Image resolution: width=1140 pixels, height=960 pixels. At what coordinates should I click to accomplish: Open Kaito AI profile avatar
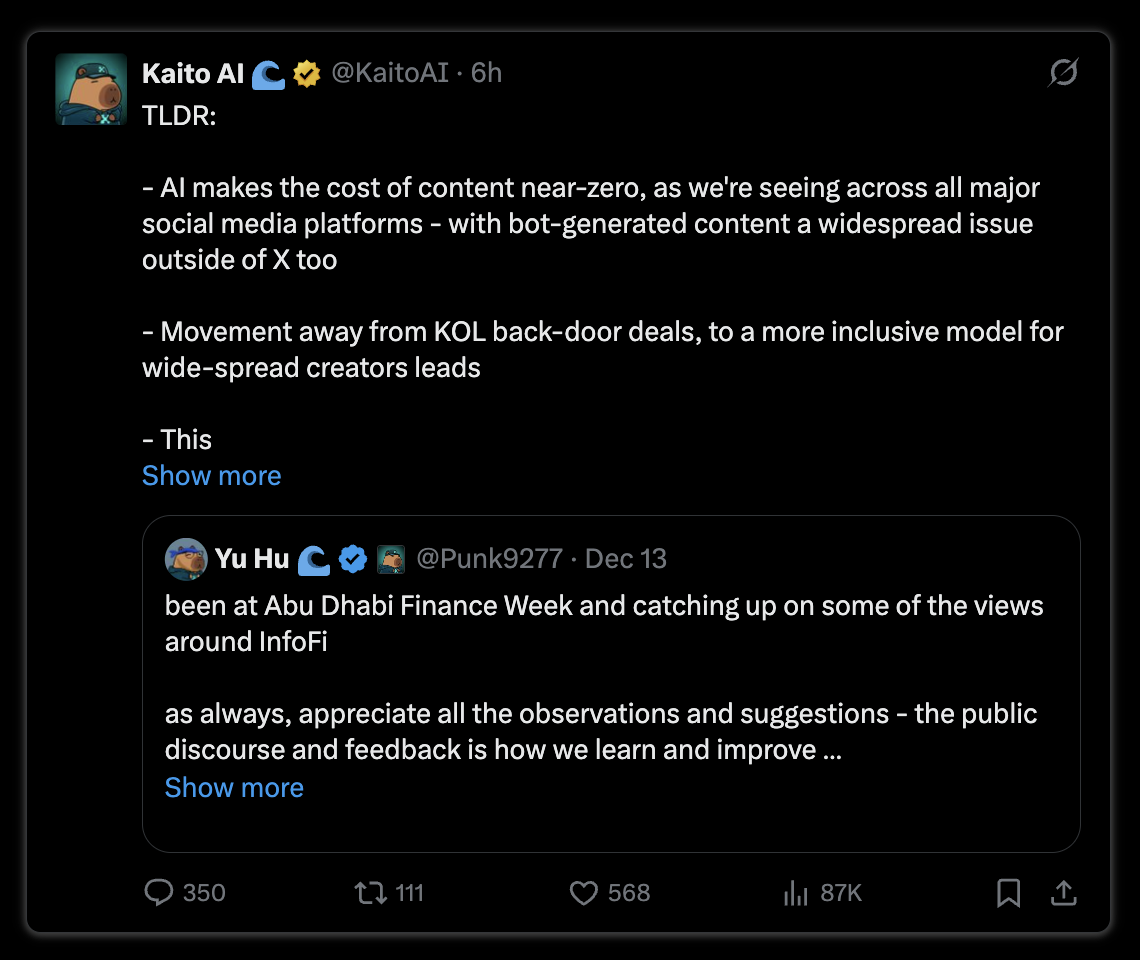[92, 89]
